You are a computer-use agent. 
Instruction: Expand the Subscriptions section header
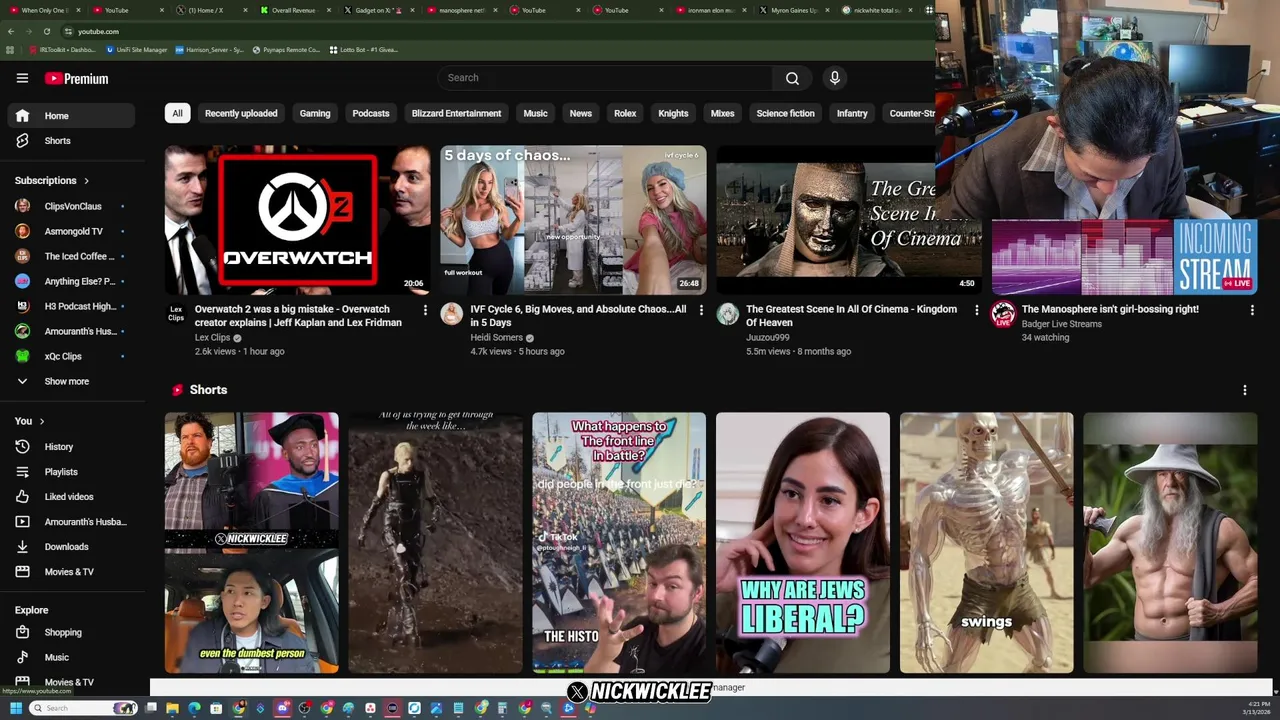click(x=52, y=181)
